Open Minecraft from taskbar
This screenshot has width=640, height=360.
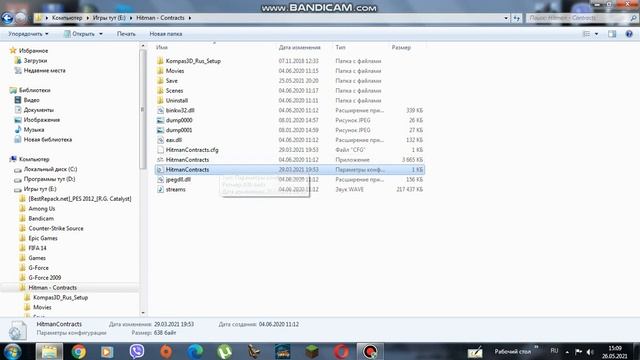312,351
